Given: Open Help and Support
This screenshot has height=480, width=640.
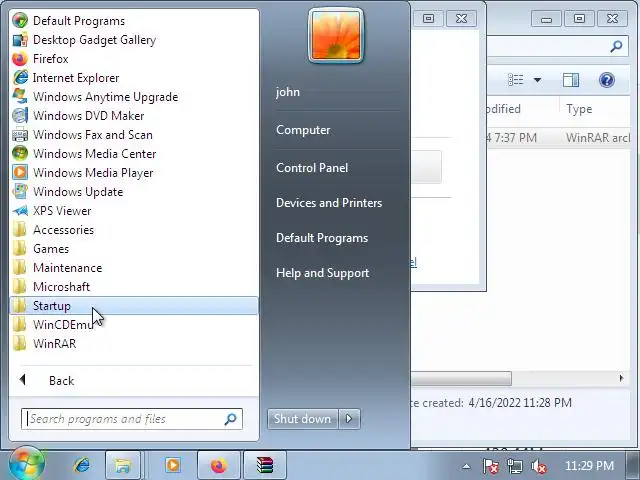Looking at the screenshot, I should click(322, 273).
